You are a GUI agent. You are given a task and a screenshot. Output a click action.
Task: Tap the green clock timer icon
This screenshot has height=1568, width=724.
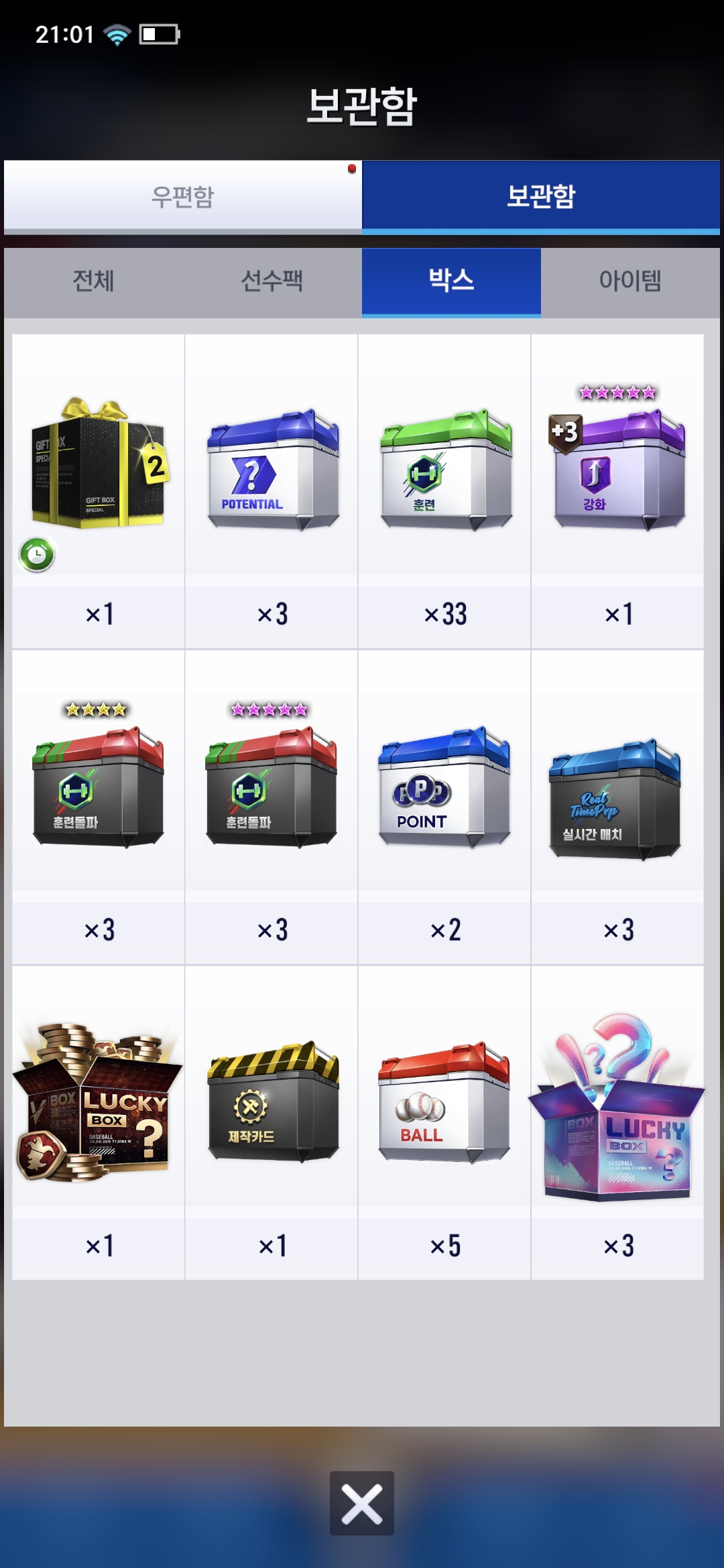click(x=37, y=554)
